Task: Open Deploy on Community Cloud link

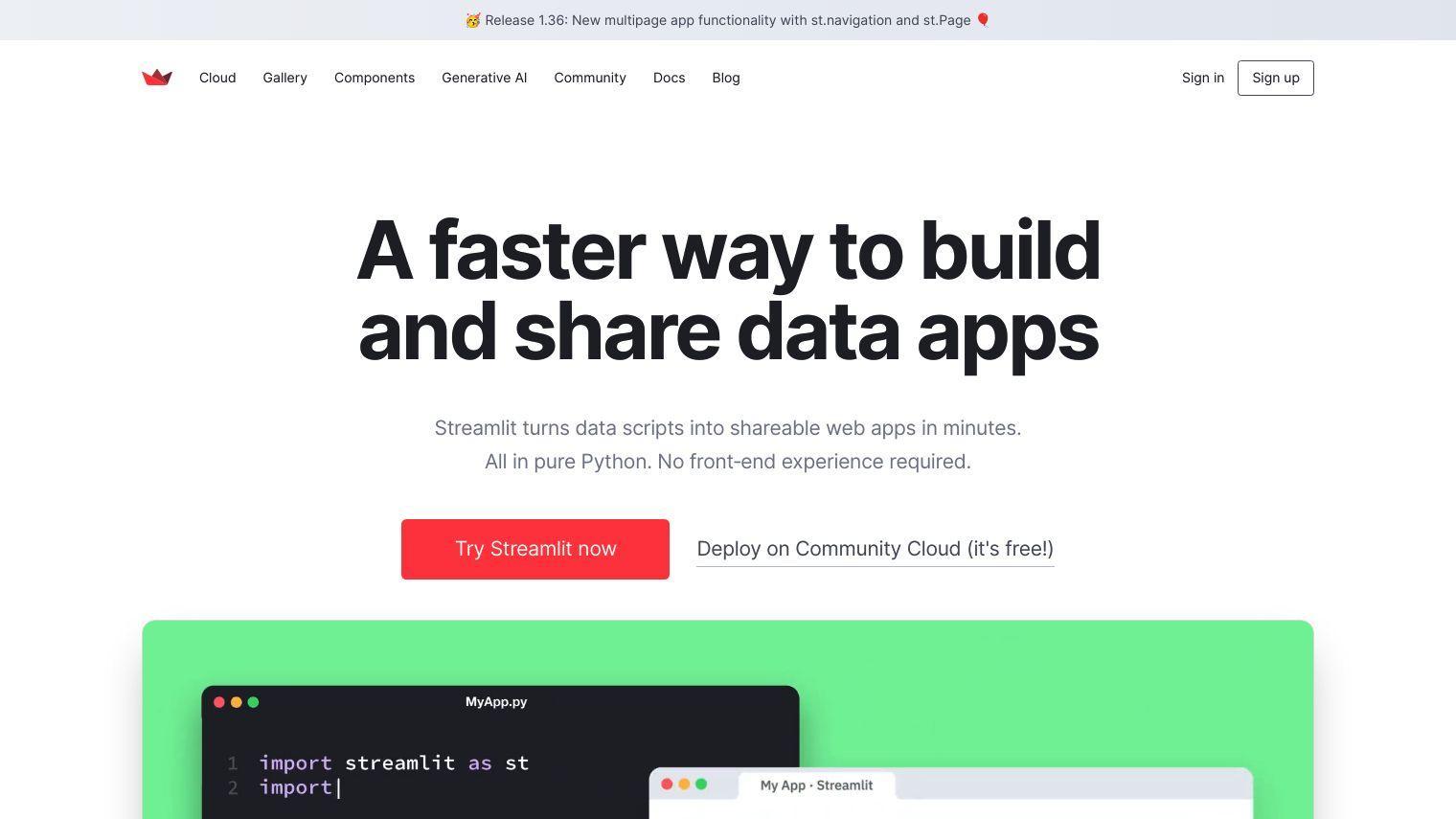Action: click(876, 549)
